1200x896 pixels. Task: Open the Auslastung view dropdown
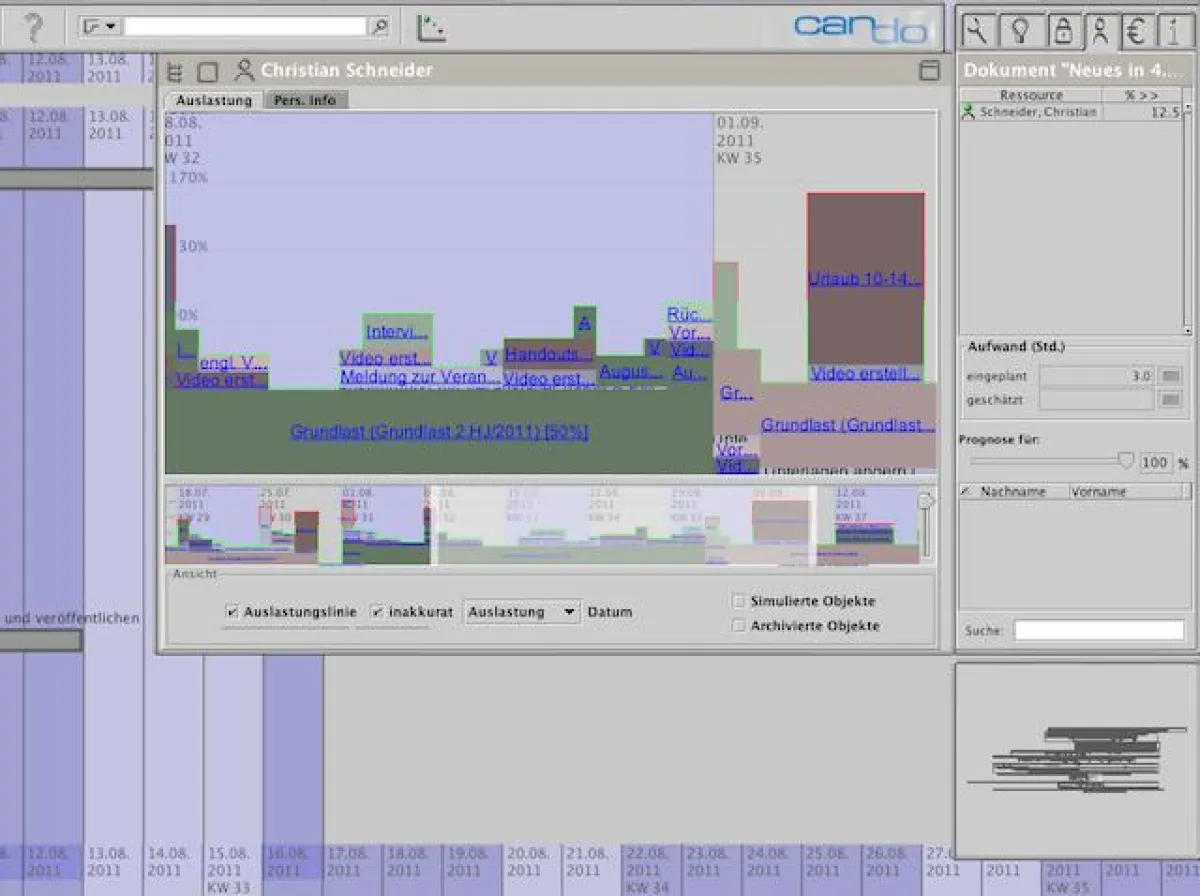tap(521, 612)
